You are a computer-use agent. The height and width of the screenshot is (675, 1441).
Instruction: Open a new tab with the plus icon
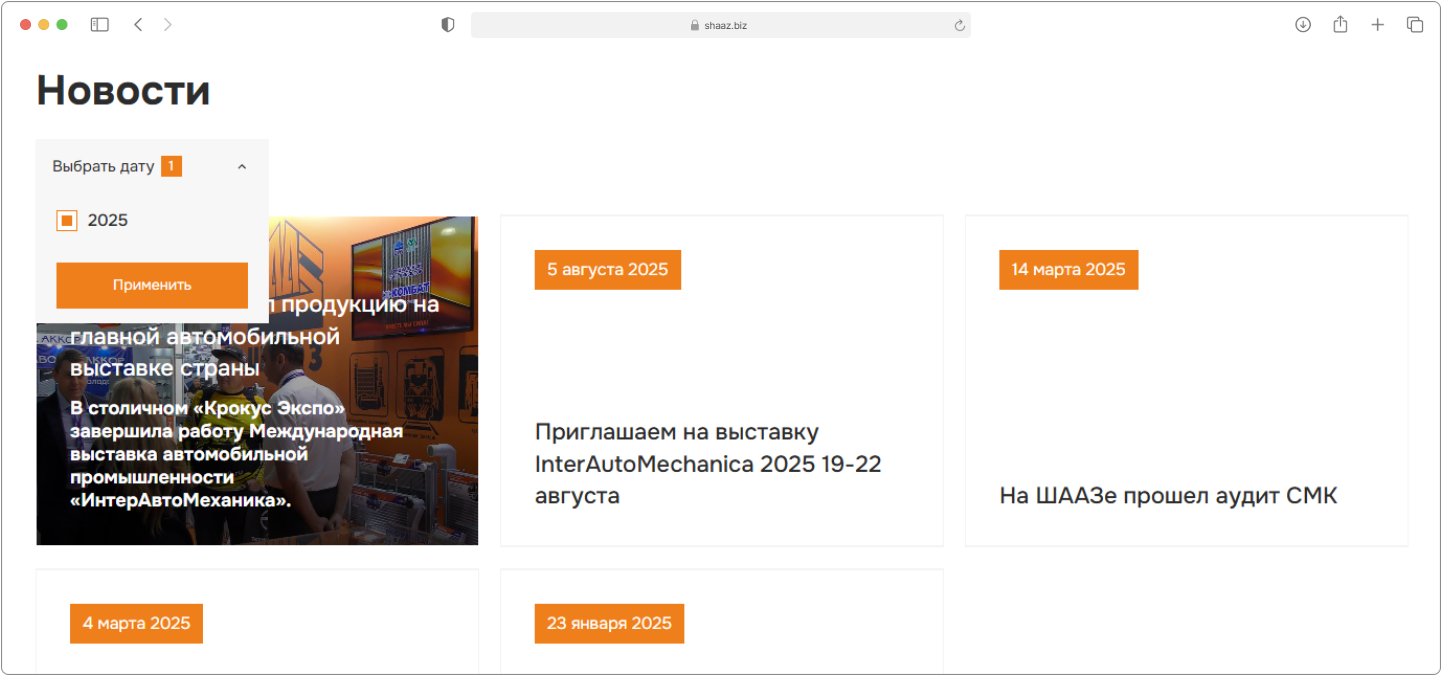1377,25
